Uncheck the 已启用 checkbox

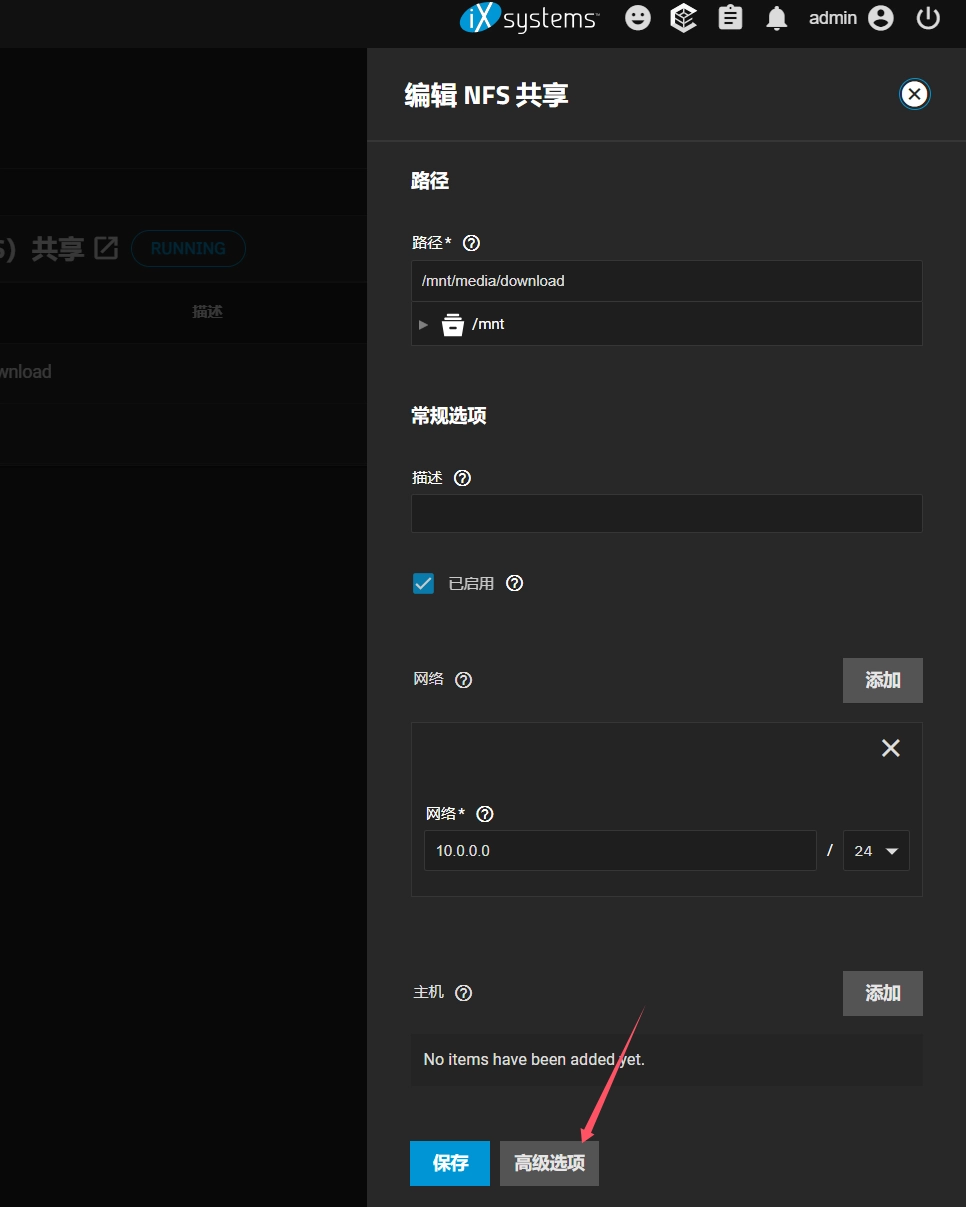(x=424, y=584)
